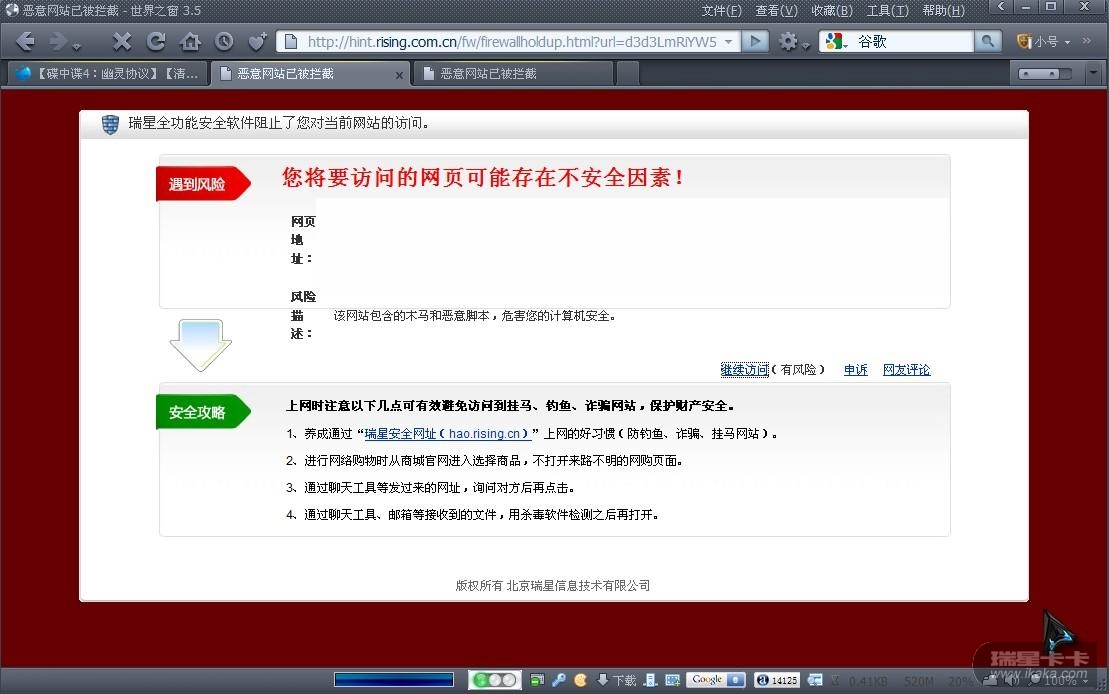Open search engine selector Google icon
1109x694 pixels.
835,41
